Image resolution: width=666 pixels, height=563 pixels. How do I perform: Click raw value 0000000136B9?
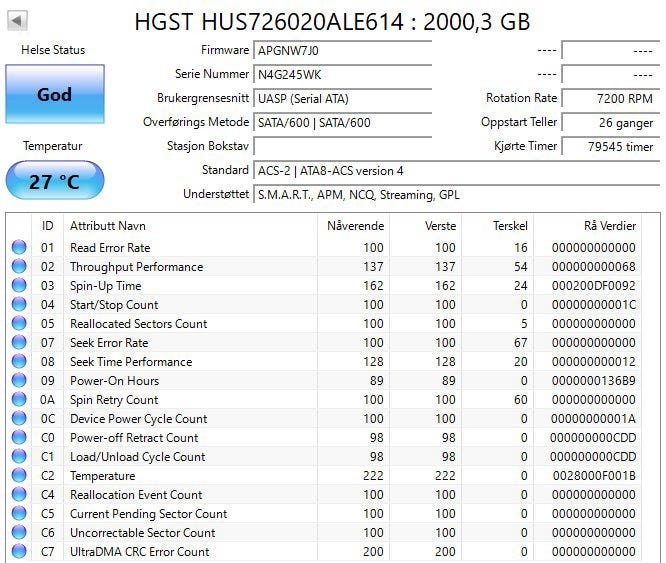[593, 380]
